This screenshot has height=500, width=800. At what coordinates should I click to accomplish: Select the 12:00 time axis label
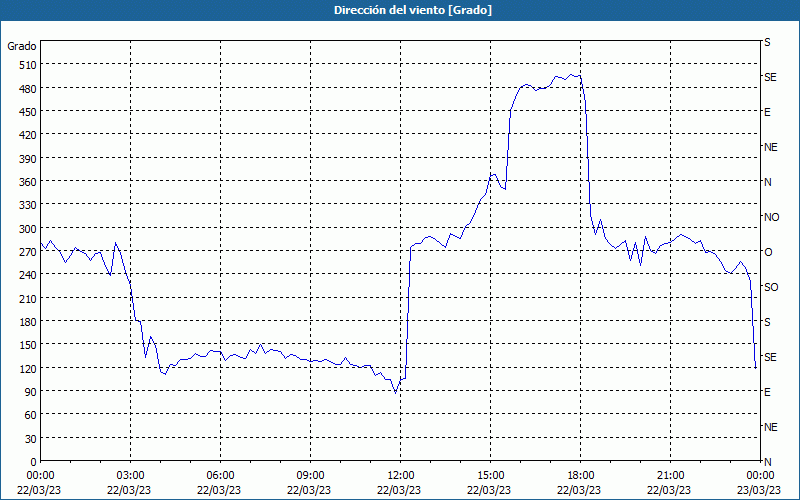click(x=401, y=476)
